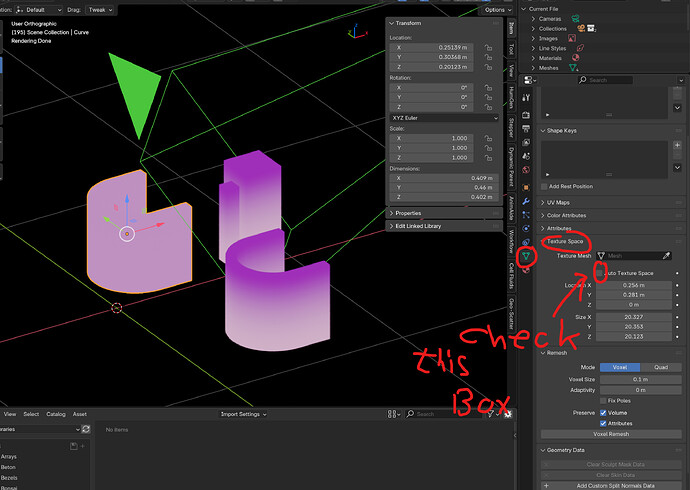
Task: Click the Texture Space Size X 20.327 field
Action: (634, 317)
